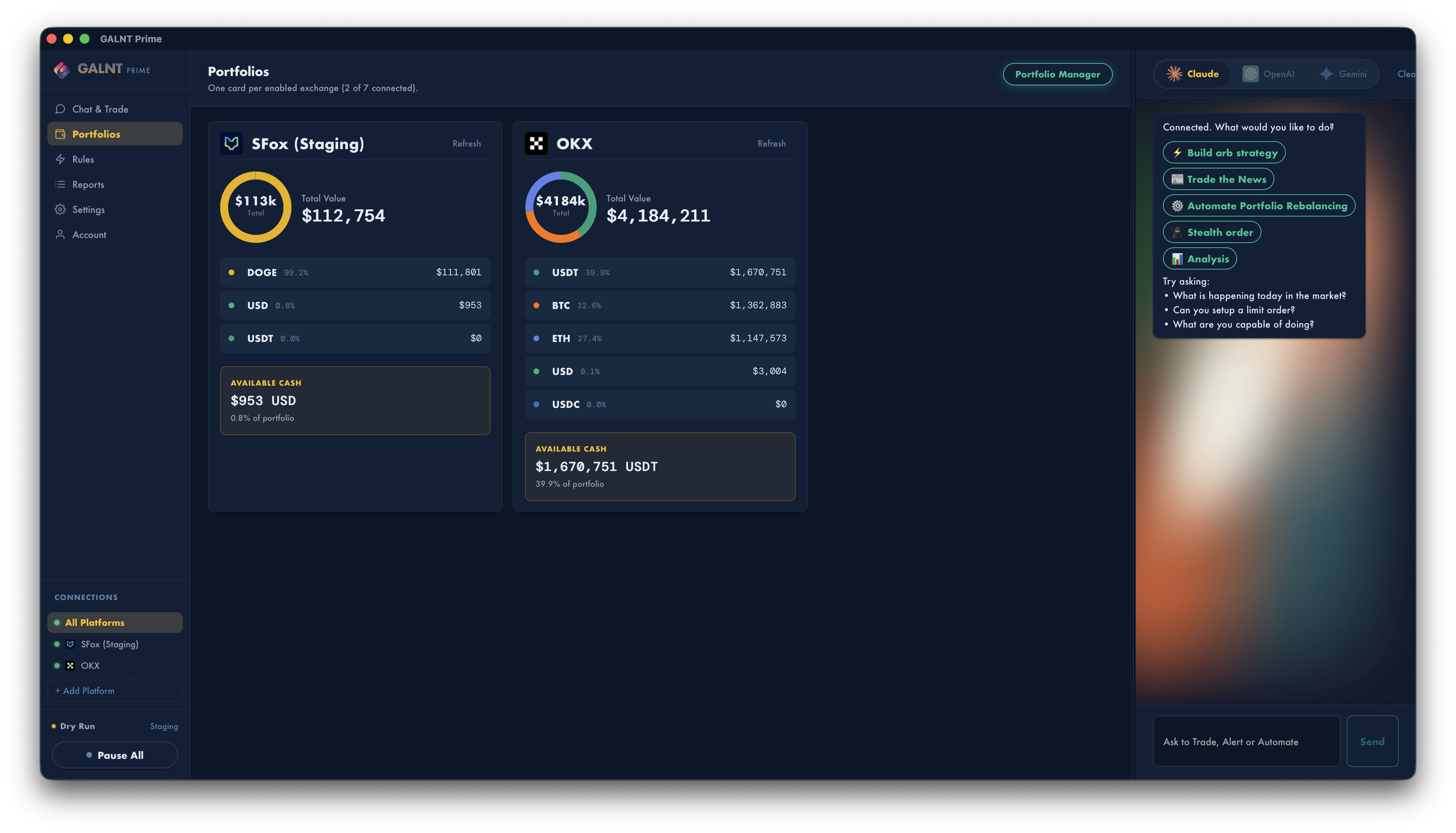
Task: Click the USDC 0.0% row
Action: click(x=660, y=404)
